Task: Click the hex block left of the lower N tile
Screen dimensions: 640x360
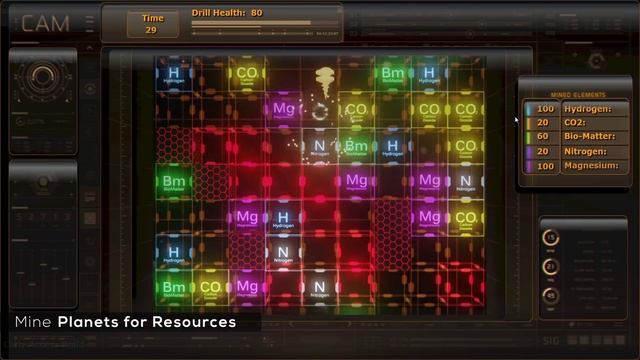Action: tap(247, 252)
